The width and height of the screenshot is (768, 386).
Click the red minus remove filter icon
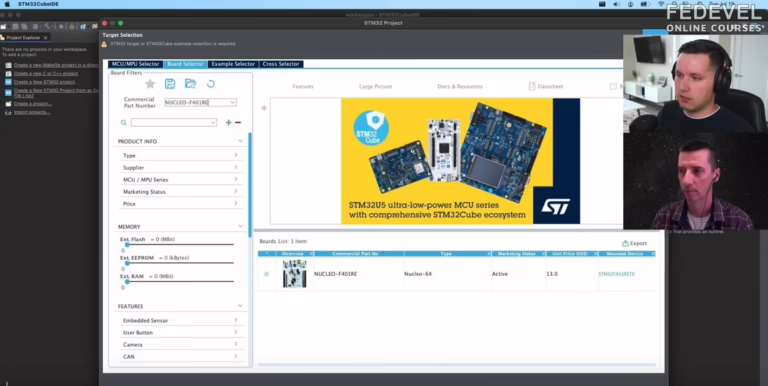pyautogui.click(x=238, y=122)
